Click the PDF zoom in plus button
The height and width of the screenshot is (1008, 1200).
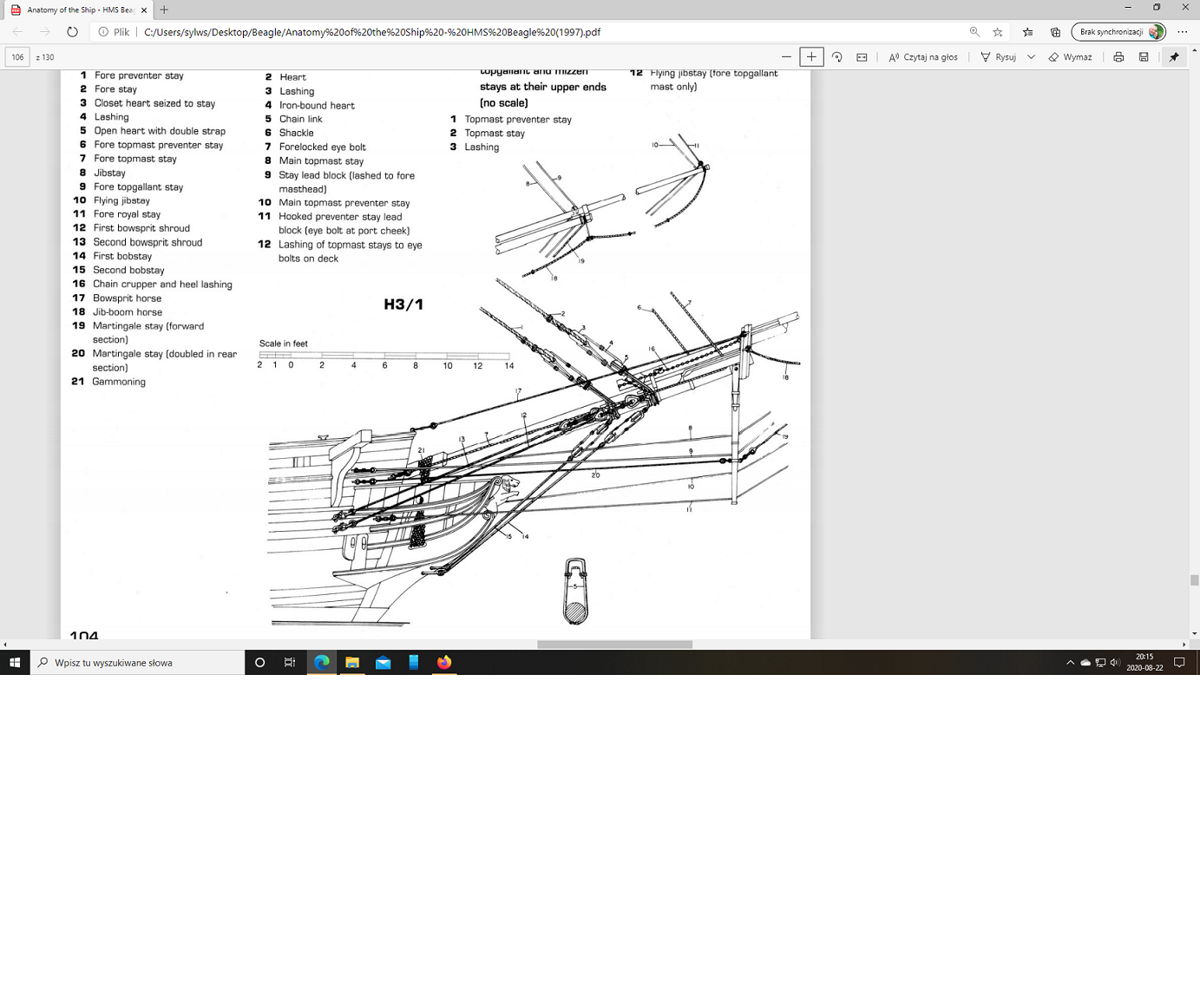tap(811, 57)
